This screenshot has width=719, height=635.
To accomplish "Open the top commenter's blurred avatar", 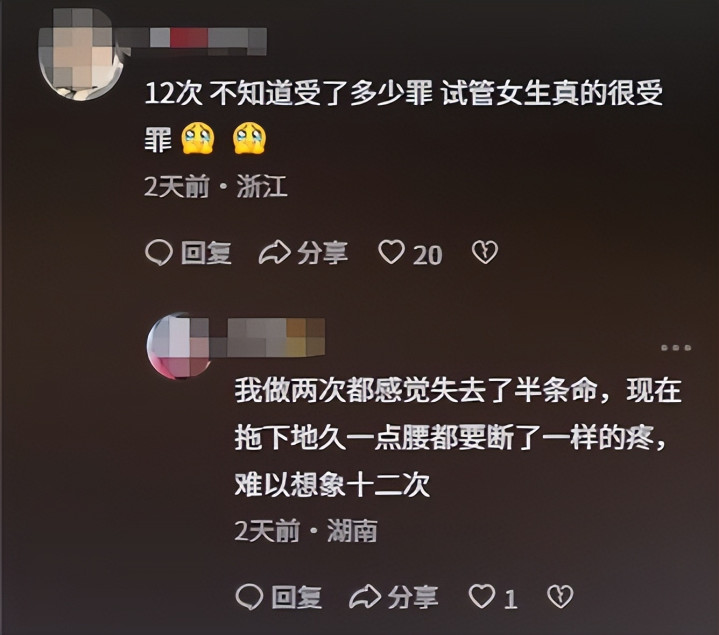I will (x=82, y=54).
